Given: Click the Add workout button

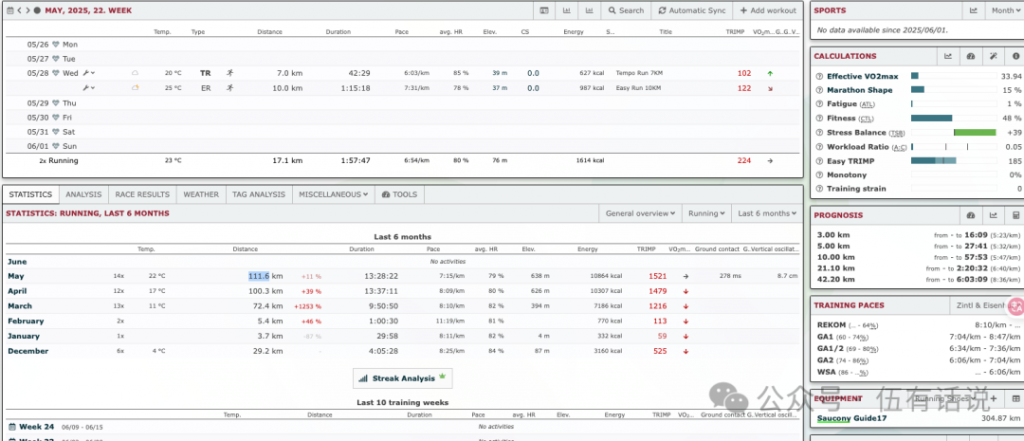Looking at the screenshot, I should click(768, 10).
